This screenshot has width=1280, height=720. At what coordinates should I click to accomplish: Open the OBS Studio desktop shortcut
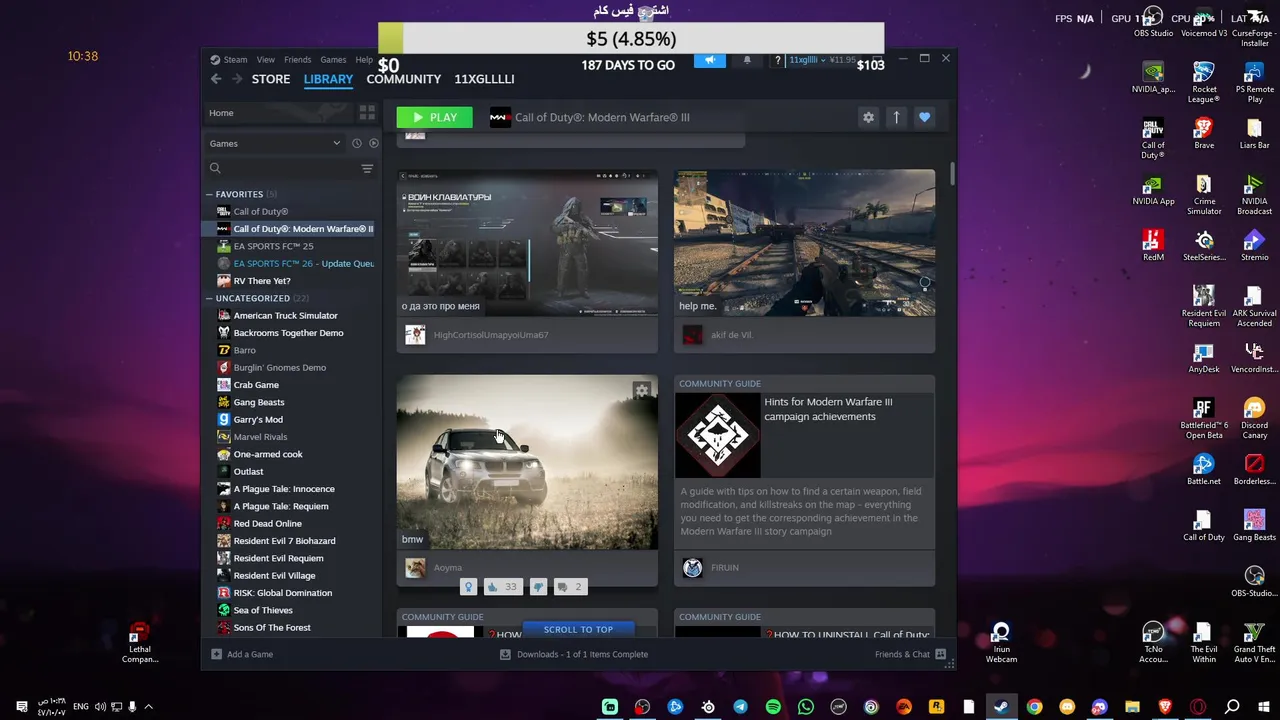[1153, 21]
